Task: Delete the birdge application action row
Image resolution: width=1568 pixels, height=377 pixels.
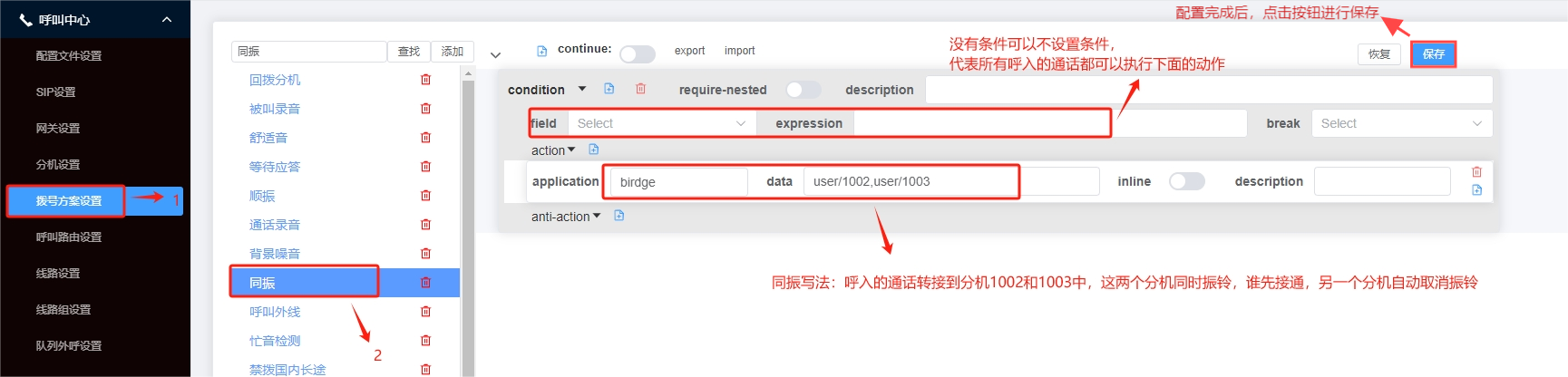Action: [x=1476, y=172]
